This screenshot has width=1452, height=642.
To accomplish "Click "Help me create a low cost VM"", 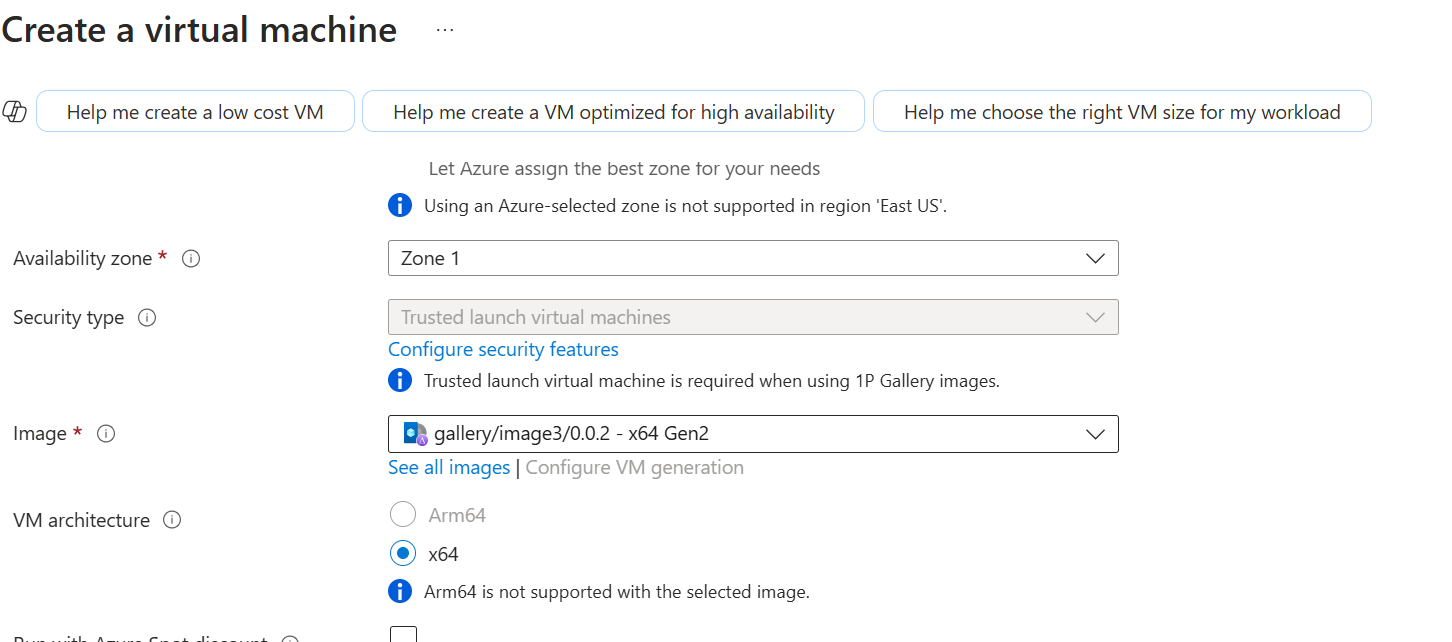I will pos(195,112).
